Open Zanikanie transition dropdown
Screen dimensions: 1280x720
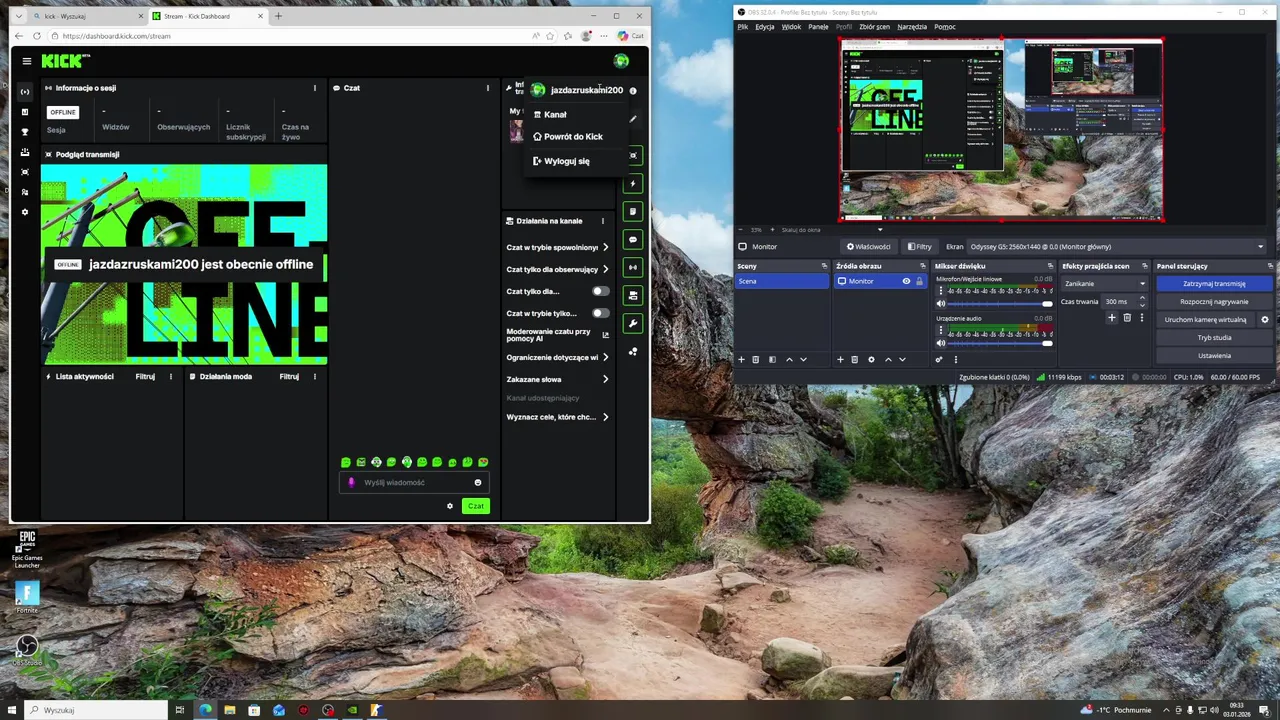1104,284
